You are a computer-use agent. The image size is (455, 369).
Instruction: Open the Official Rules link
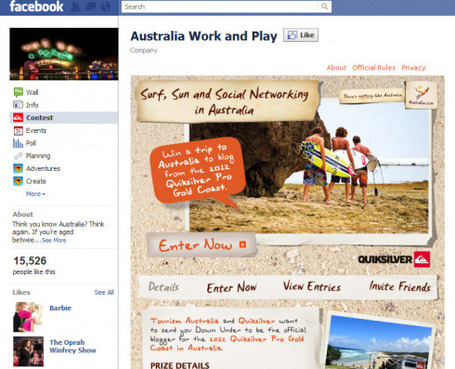click(x=374, y=68)
